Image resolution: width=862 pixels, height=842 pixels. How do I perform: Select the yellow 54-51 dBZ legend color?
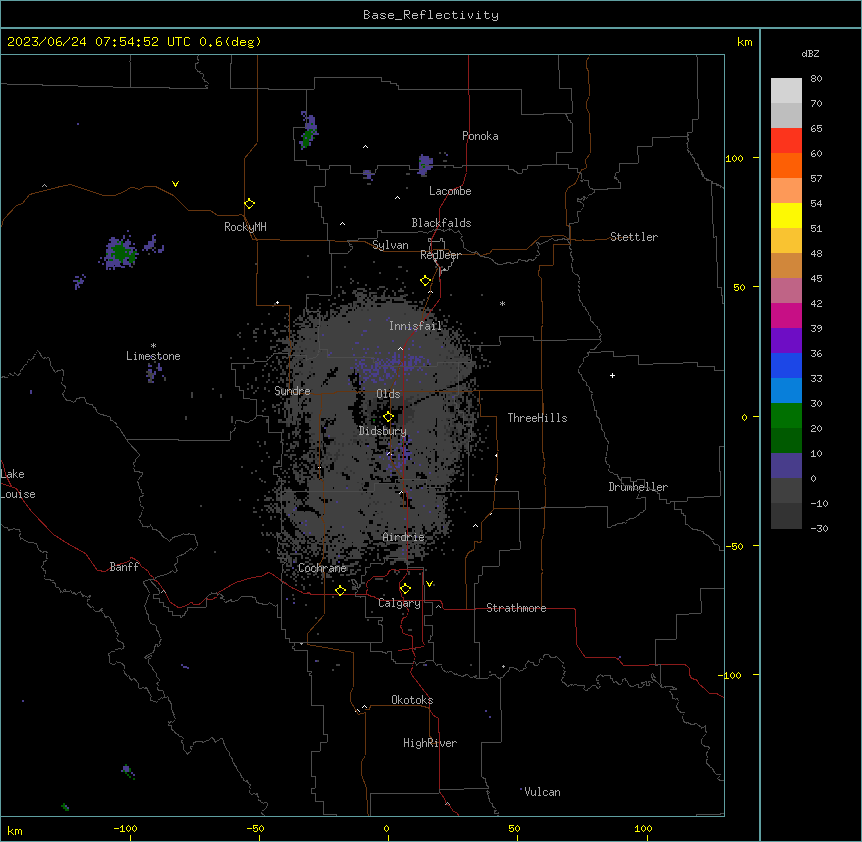(786, 215)
